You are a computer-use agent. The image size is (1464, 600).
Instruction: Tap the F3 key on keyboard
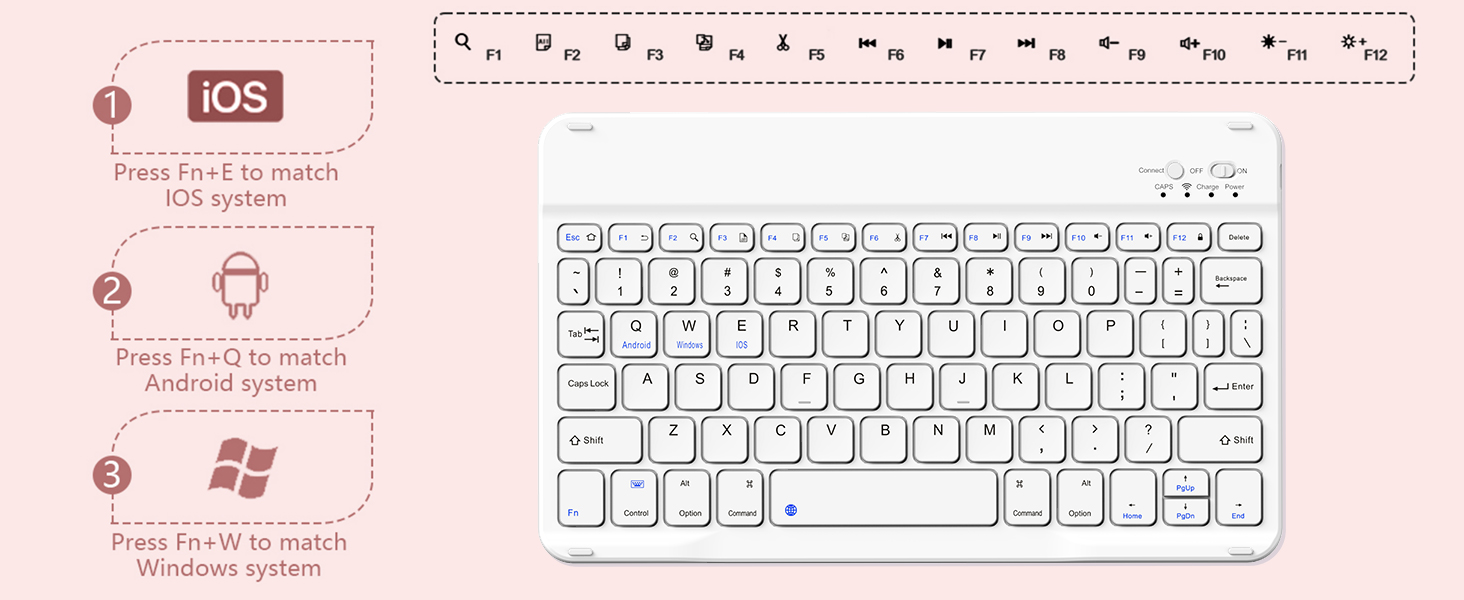732,238
